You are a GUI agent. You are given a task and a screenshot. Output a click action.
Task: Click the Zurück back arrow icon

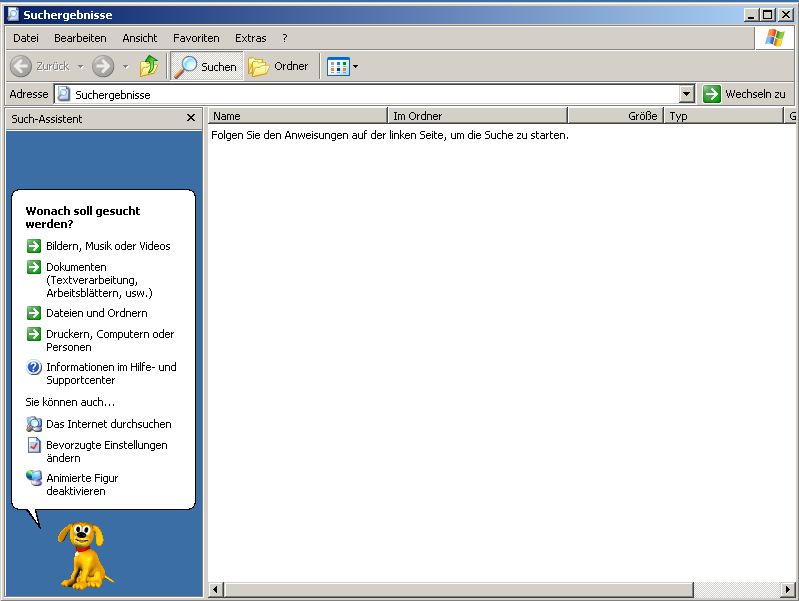click(21, 66)
